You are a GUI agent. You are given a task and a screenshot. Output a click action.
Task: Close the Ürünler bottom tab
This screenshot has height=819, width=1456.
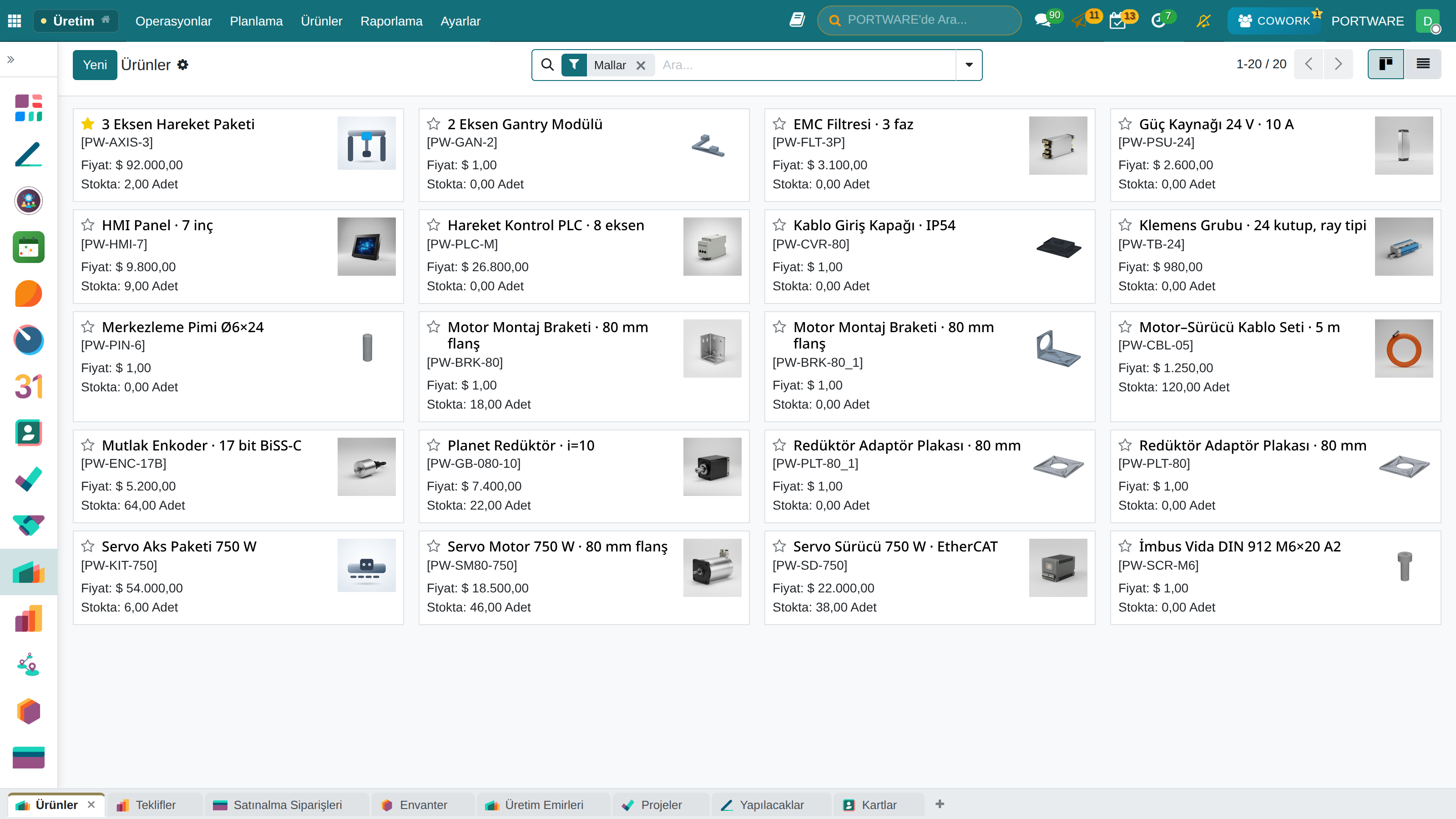click(91, 804)
